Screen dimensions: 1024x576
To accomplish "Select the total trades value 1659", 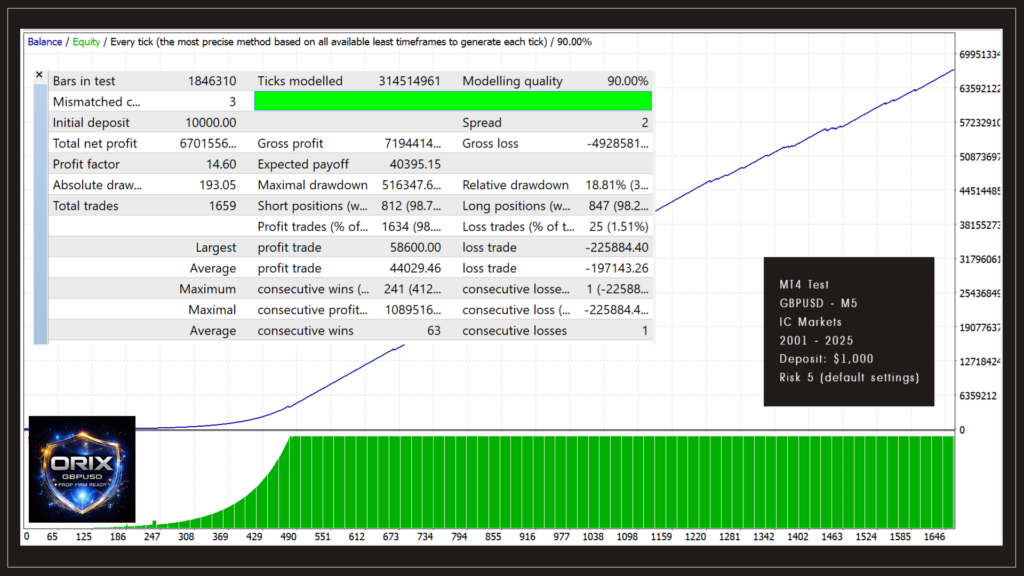I will click(x=223, y=206).
